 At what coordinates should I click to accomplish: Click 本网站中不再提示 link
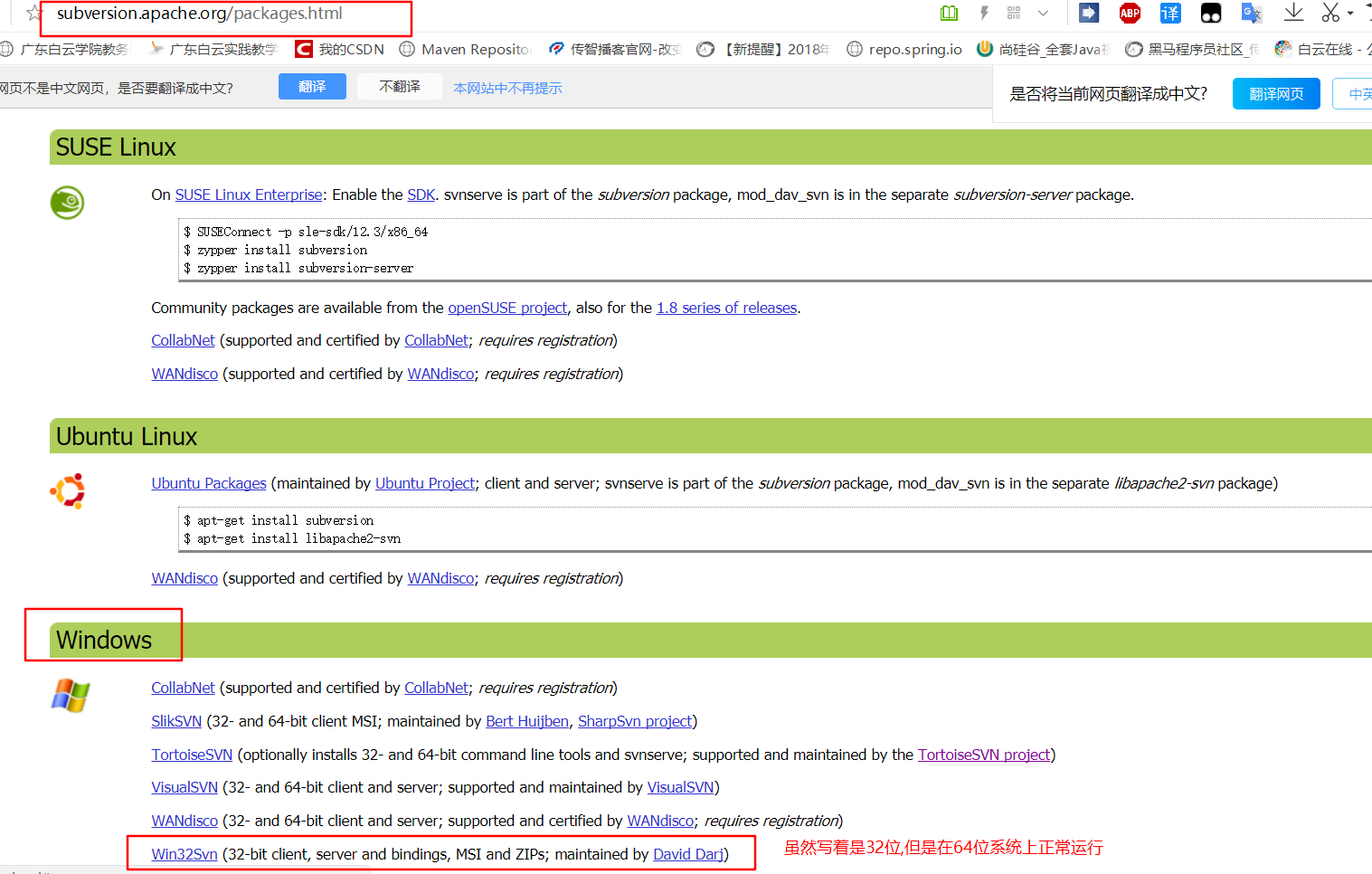(x=507, y=88)
